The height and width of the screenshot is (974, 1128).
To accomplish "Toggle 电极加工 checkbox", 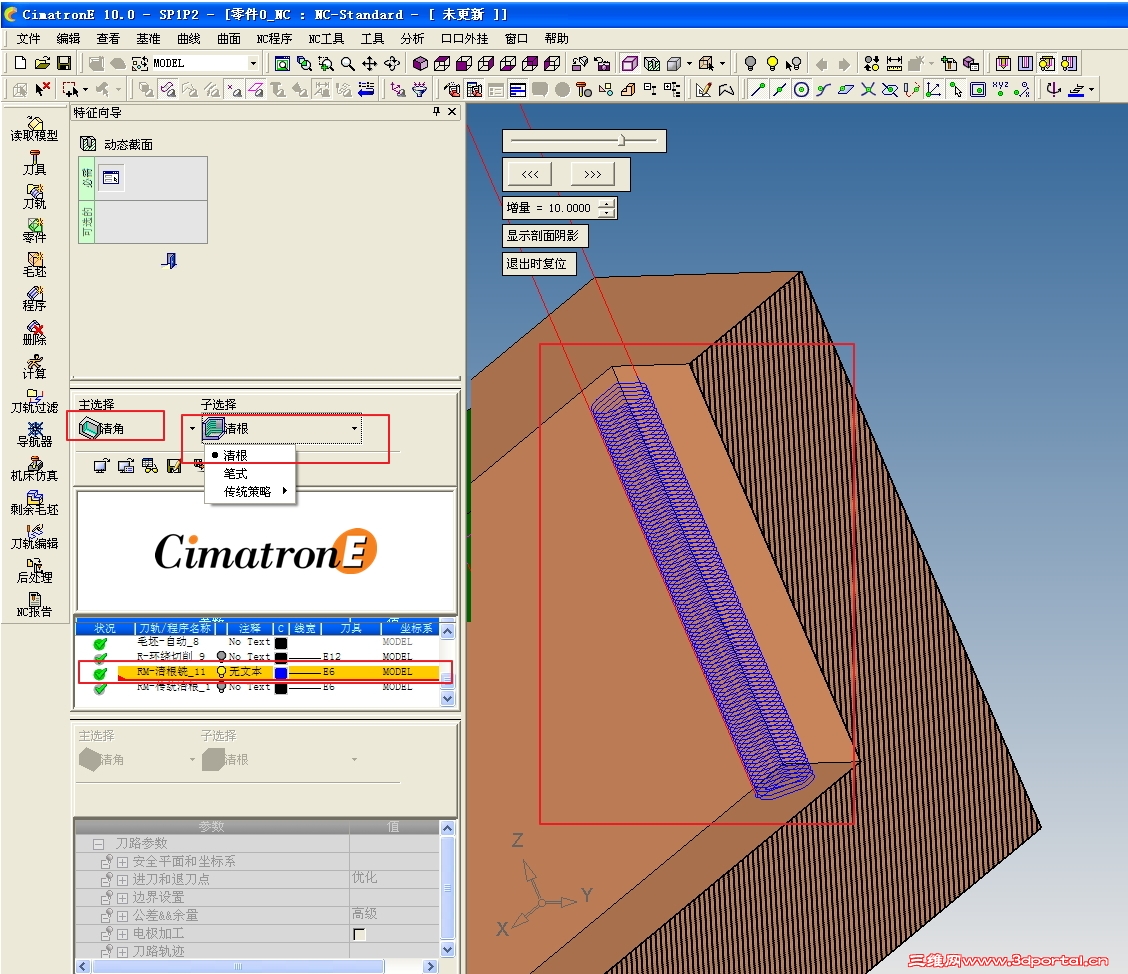I will click(360, 934).
